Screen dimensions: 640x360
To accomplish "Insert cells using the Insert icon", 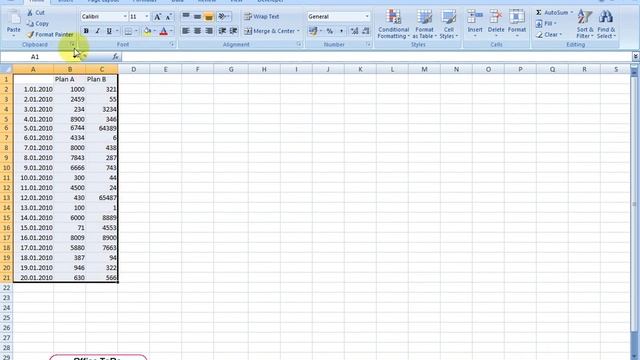I will coord(475,17).
